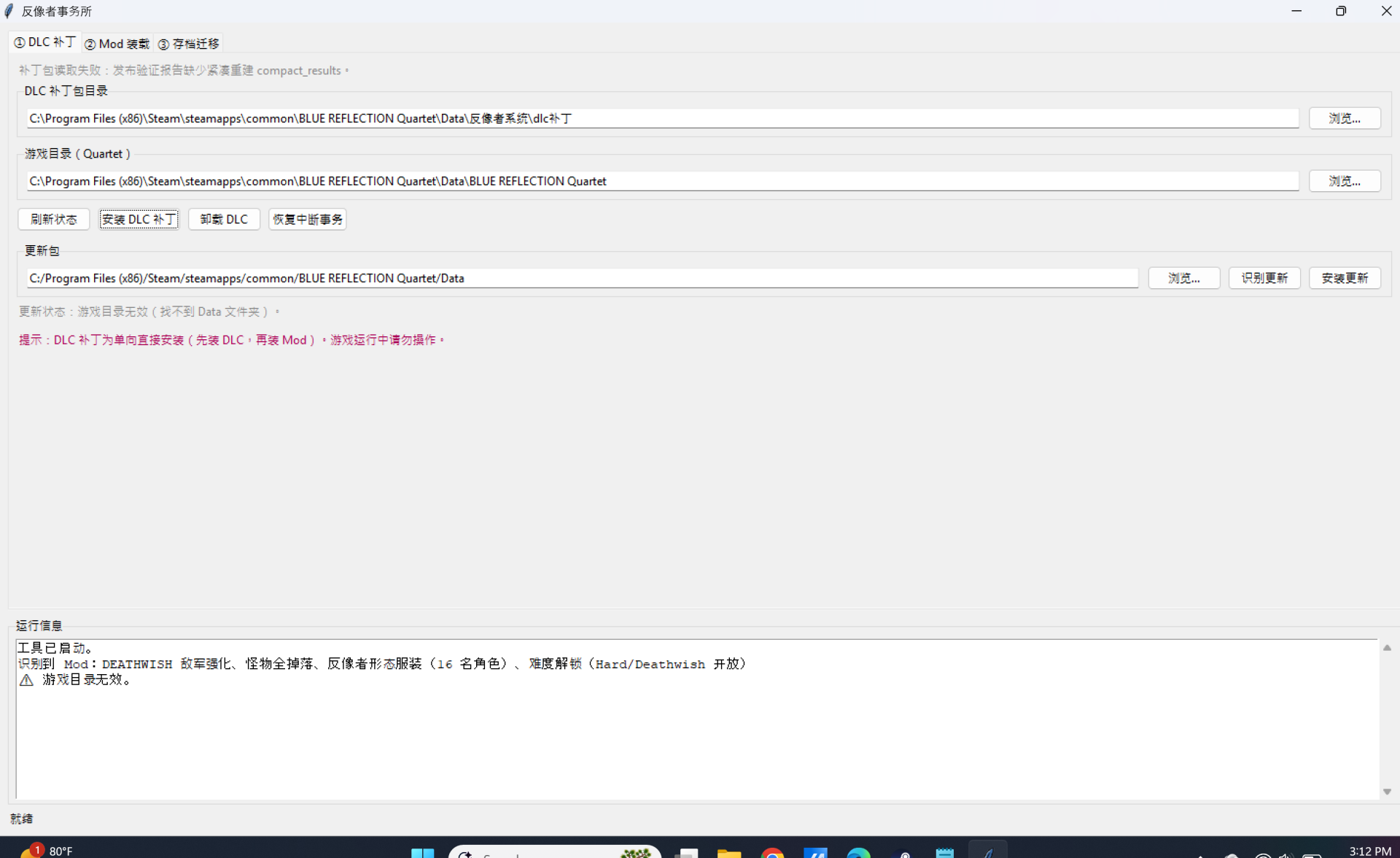Image resolution: width=1400 pixels, height=858 pixels.
Task: Click the 更新包 path field
Action: [x=583, y=278]
